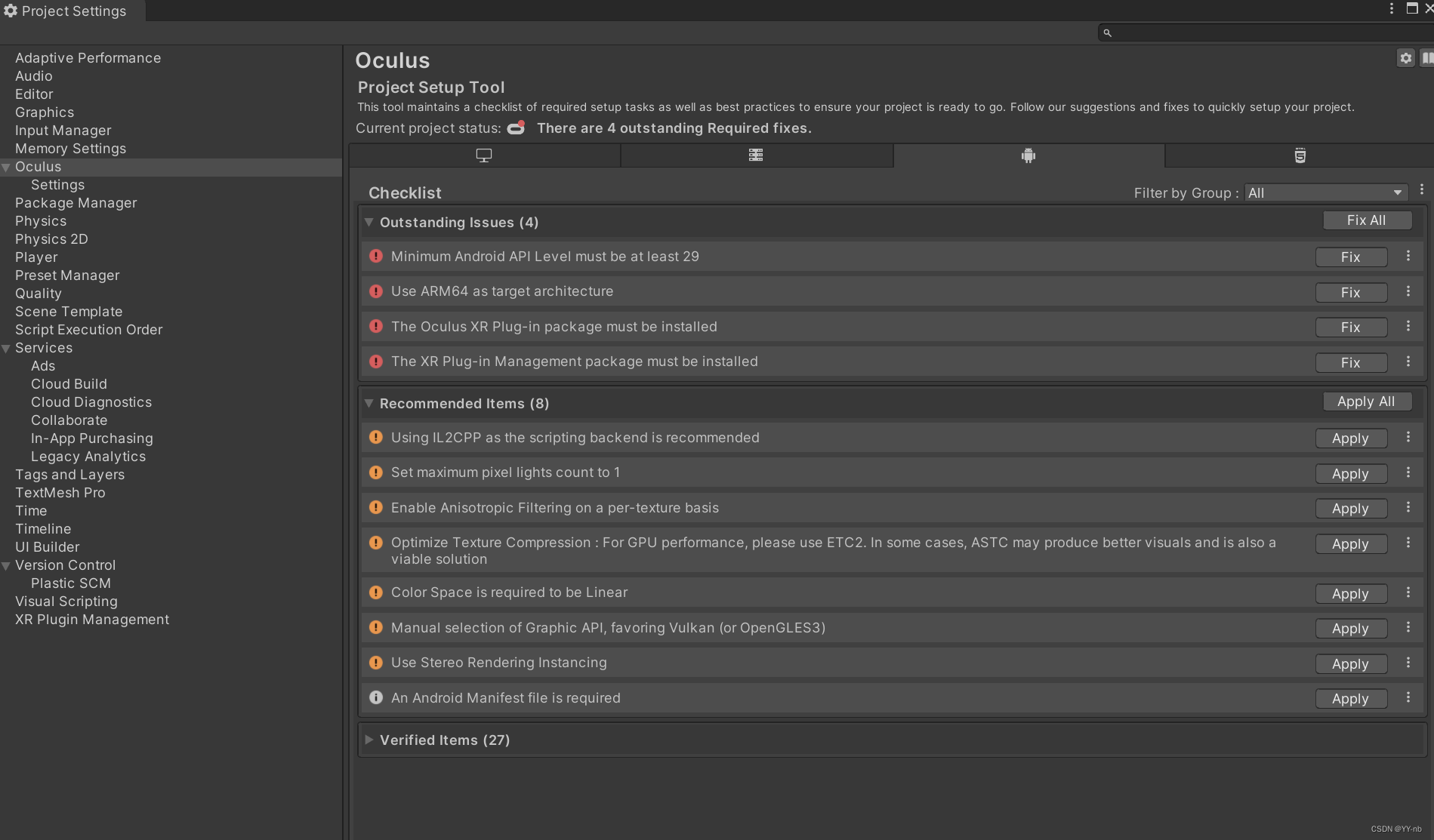The width and height of the screenshot is (1434, 840).
Task: Click the error icon beside Minimum Android API Level
Action: coord(376,256)
